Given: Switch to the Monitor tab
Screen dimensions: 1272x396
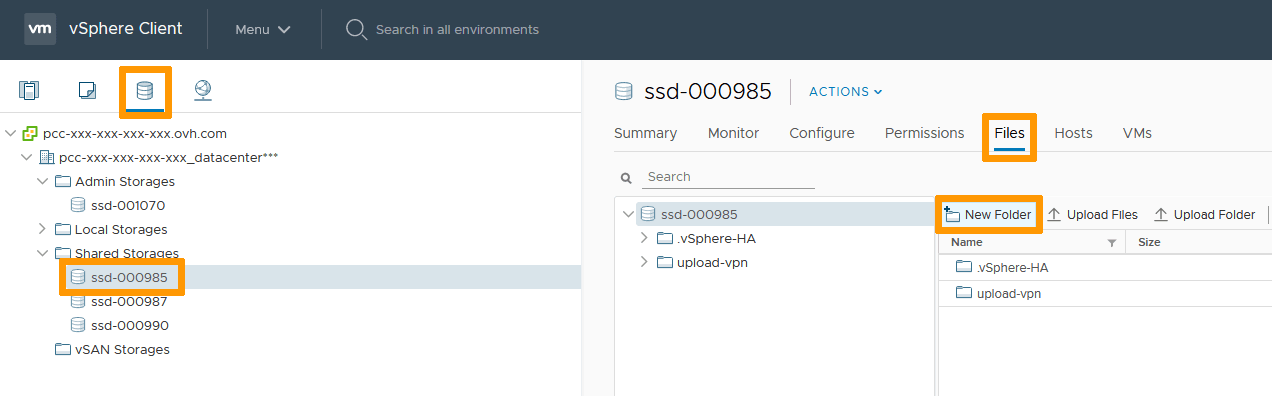Looking at the screenshot, I should [x=733, y=133].
